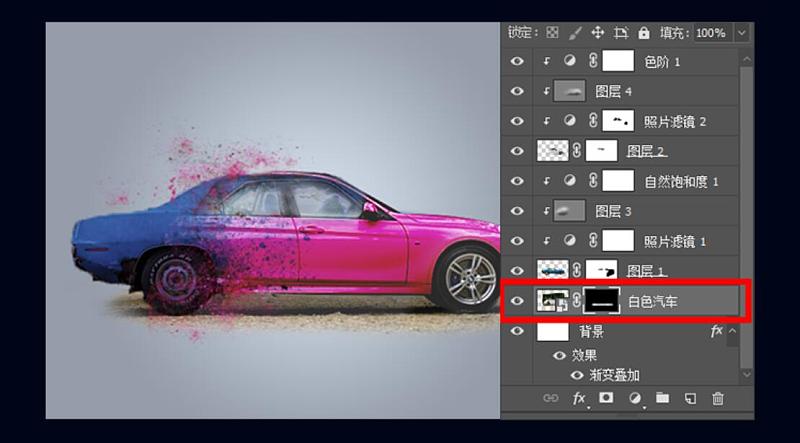This screenshot has width=800, height=443.
Task: Click the link layers chain icon
Action: pos(550,398)
